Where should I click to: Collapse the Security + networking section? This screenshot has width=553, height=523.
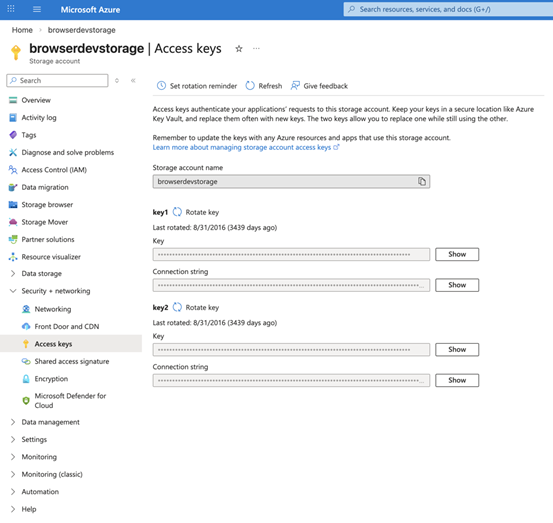(x=13, y=291)
